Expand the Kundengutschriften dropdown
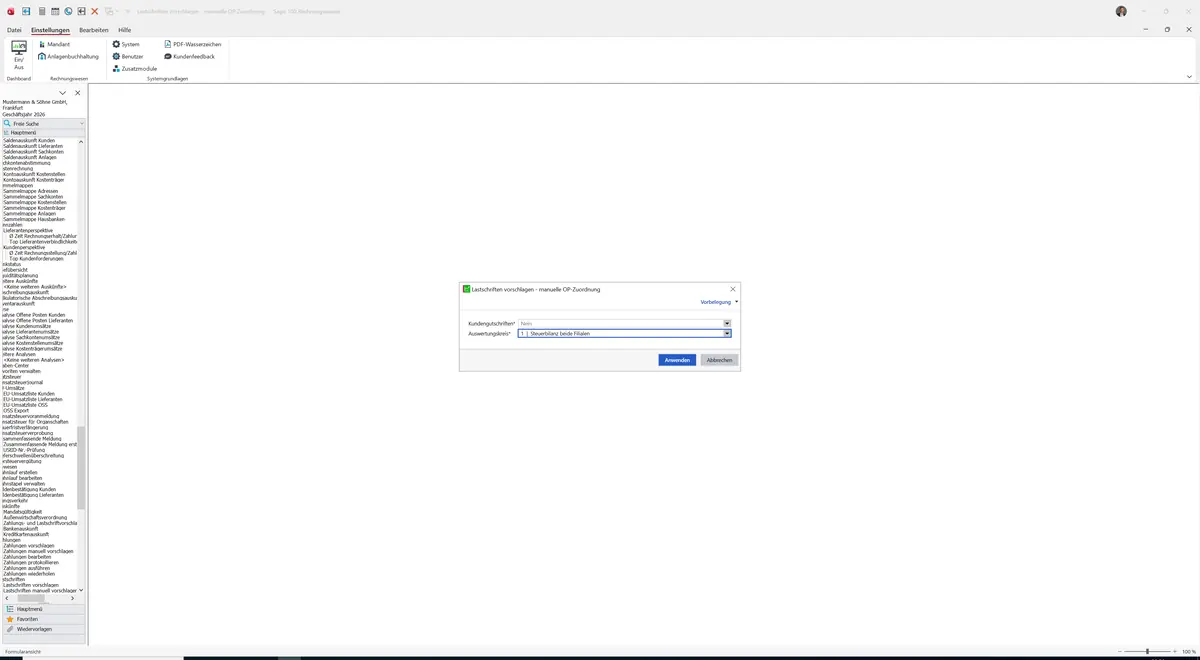The height and width of the screenshot is (660, 1200). tap(727, 323)
